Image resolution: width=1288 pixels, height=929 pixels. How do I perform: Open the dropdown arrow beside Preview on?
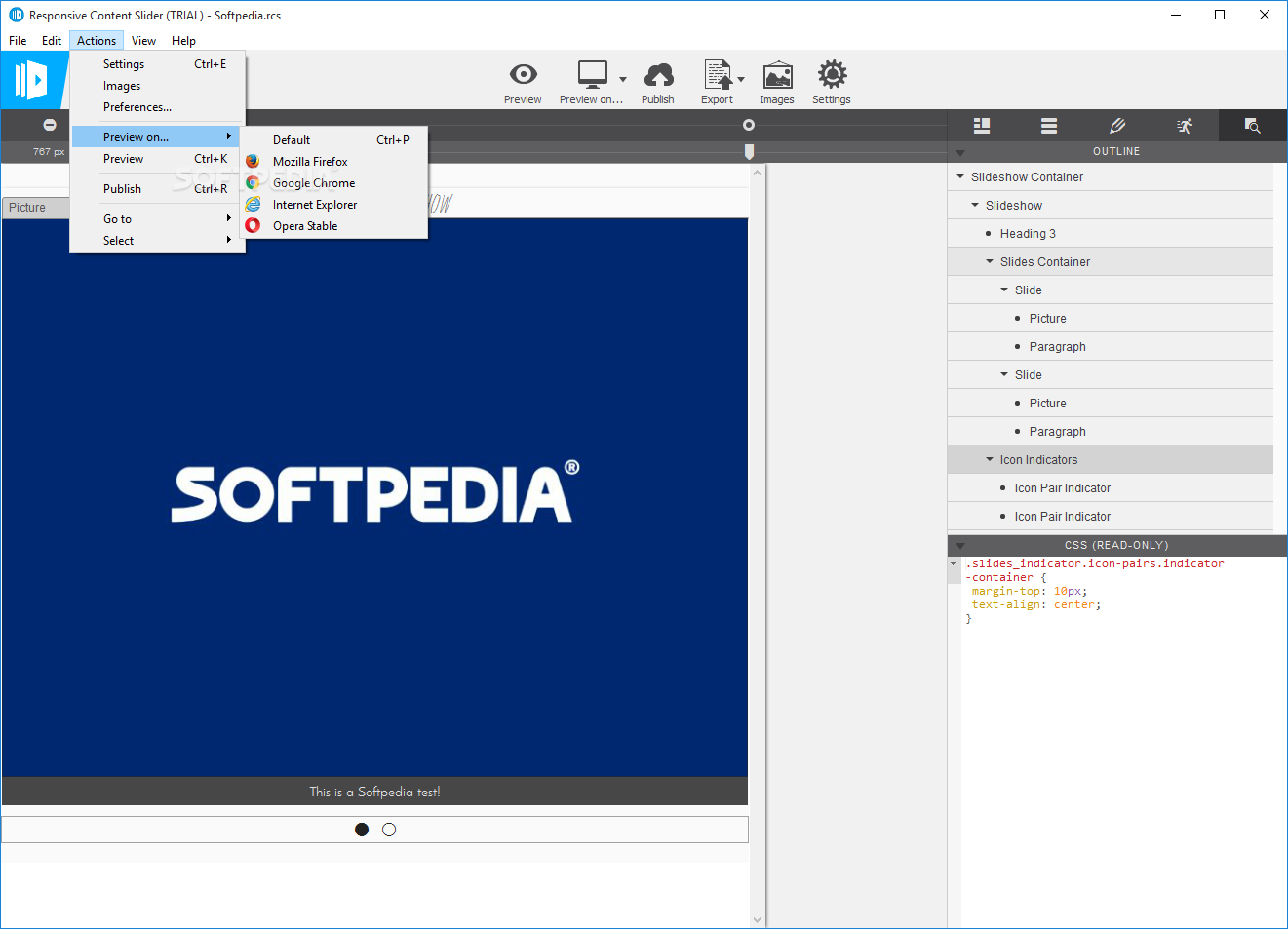tap(623, 79)
